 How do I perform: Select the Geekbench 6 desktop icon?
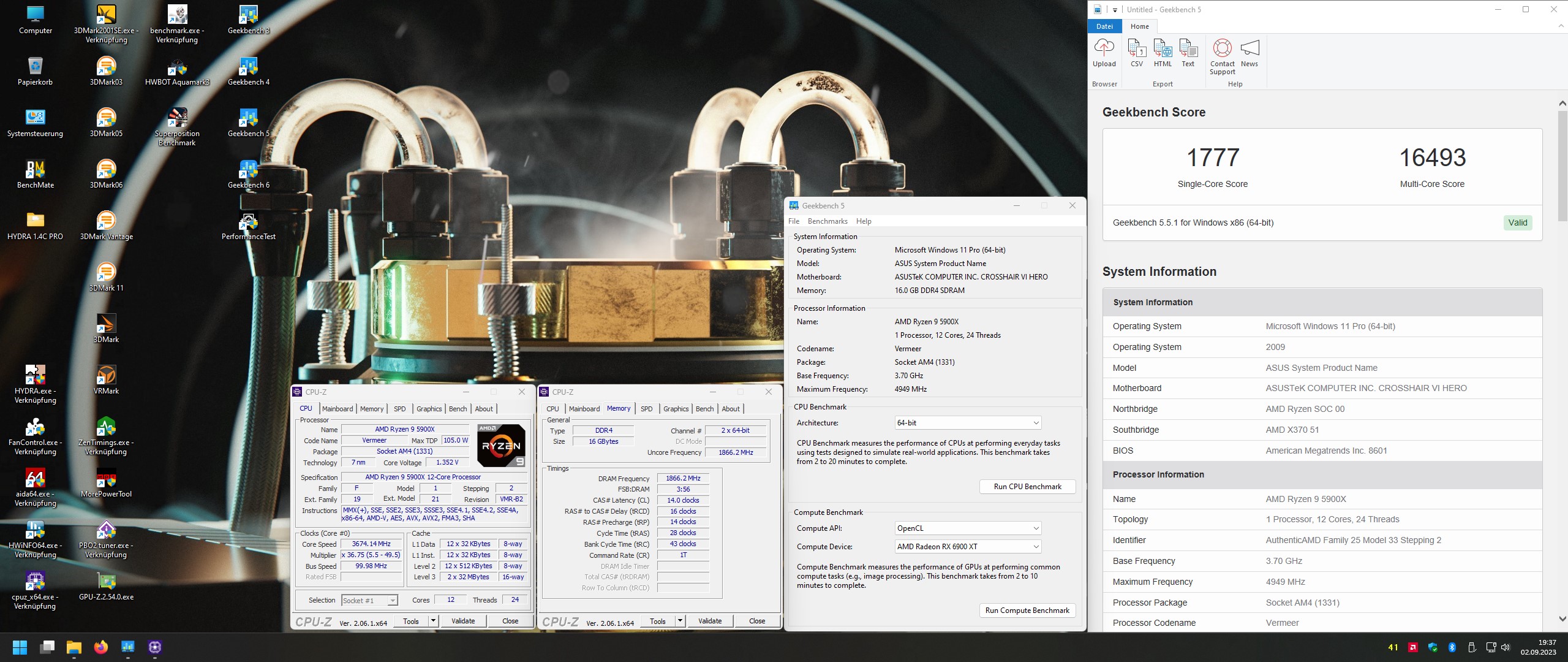click(x=248, y=175)
